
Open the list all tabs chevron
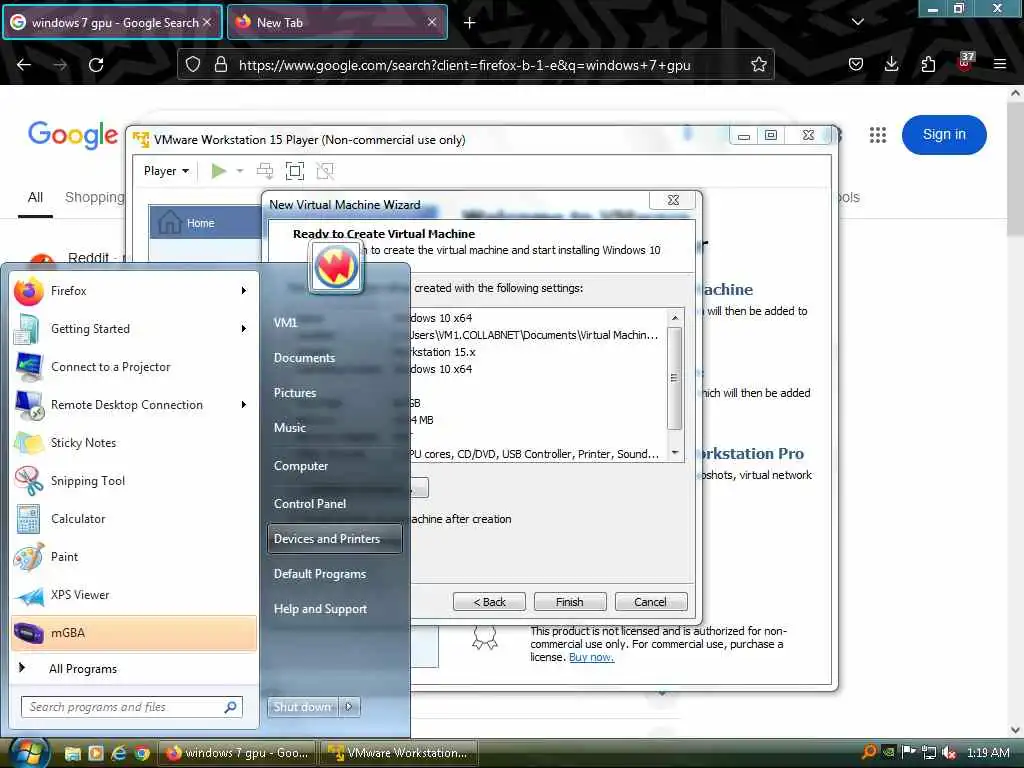[x=857, y=22]
